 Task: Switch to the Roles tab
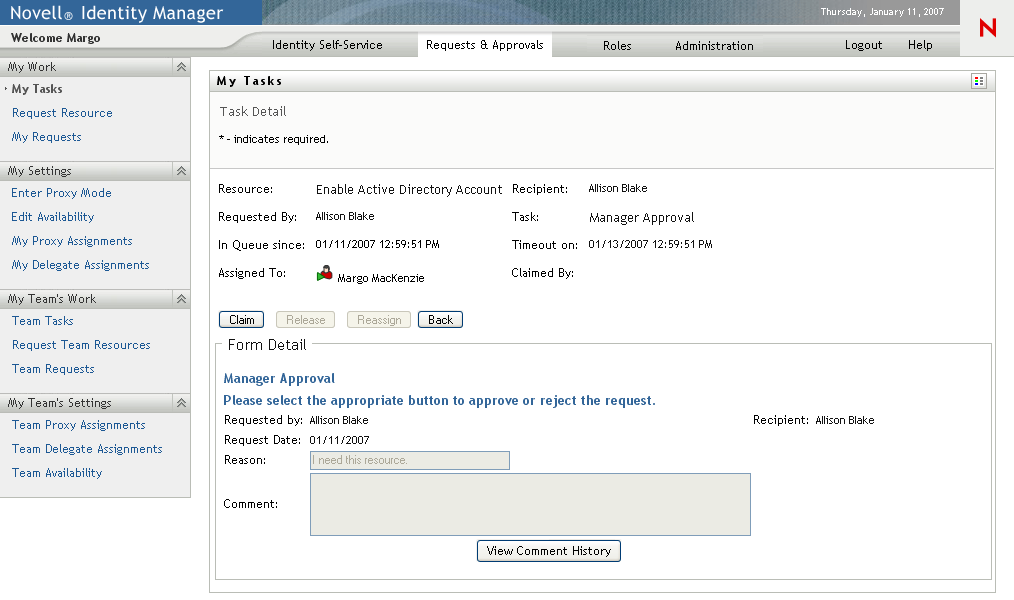pyautogui.click(x=617, y=46)
